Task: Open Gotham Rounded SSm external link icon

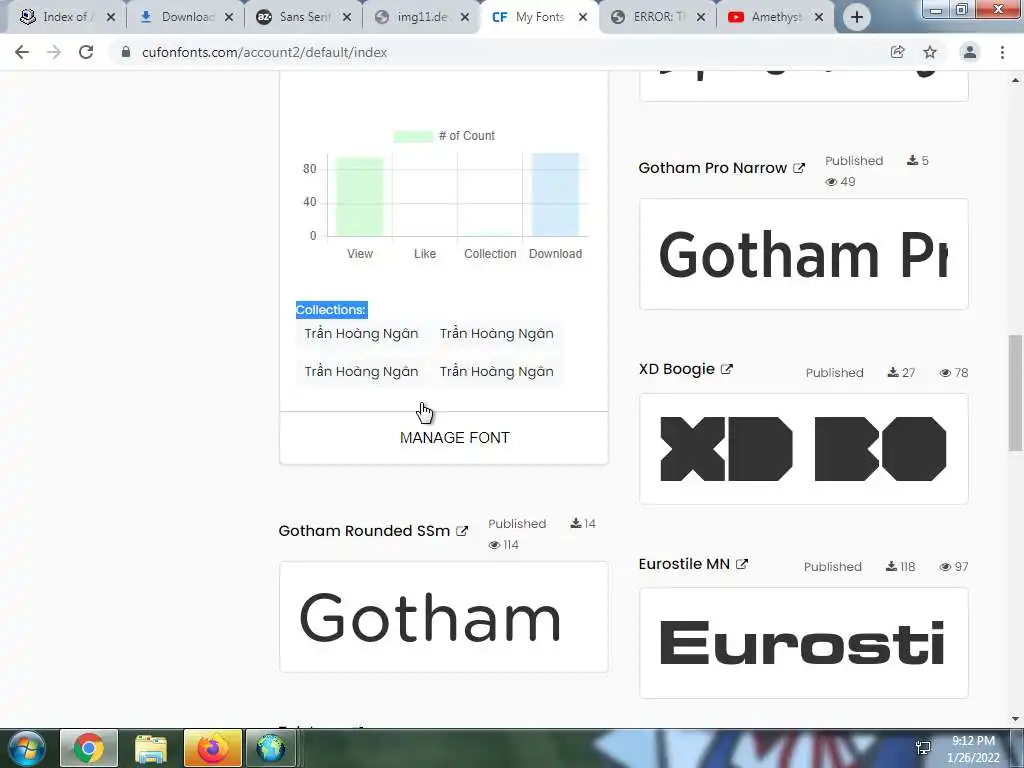Action: (462, 531)
